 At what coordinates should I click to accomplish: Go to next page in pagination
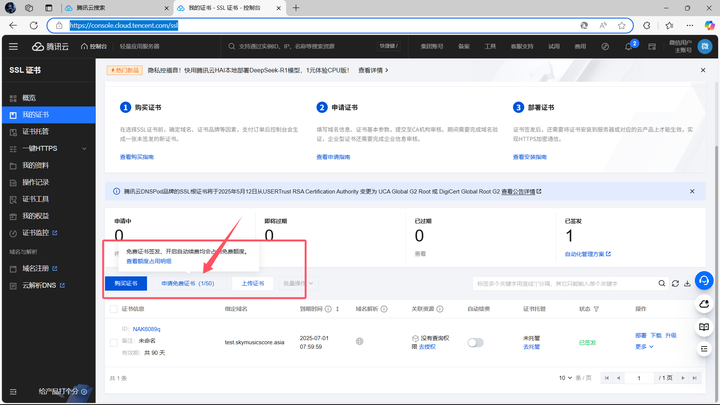tap(683, 378)
